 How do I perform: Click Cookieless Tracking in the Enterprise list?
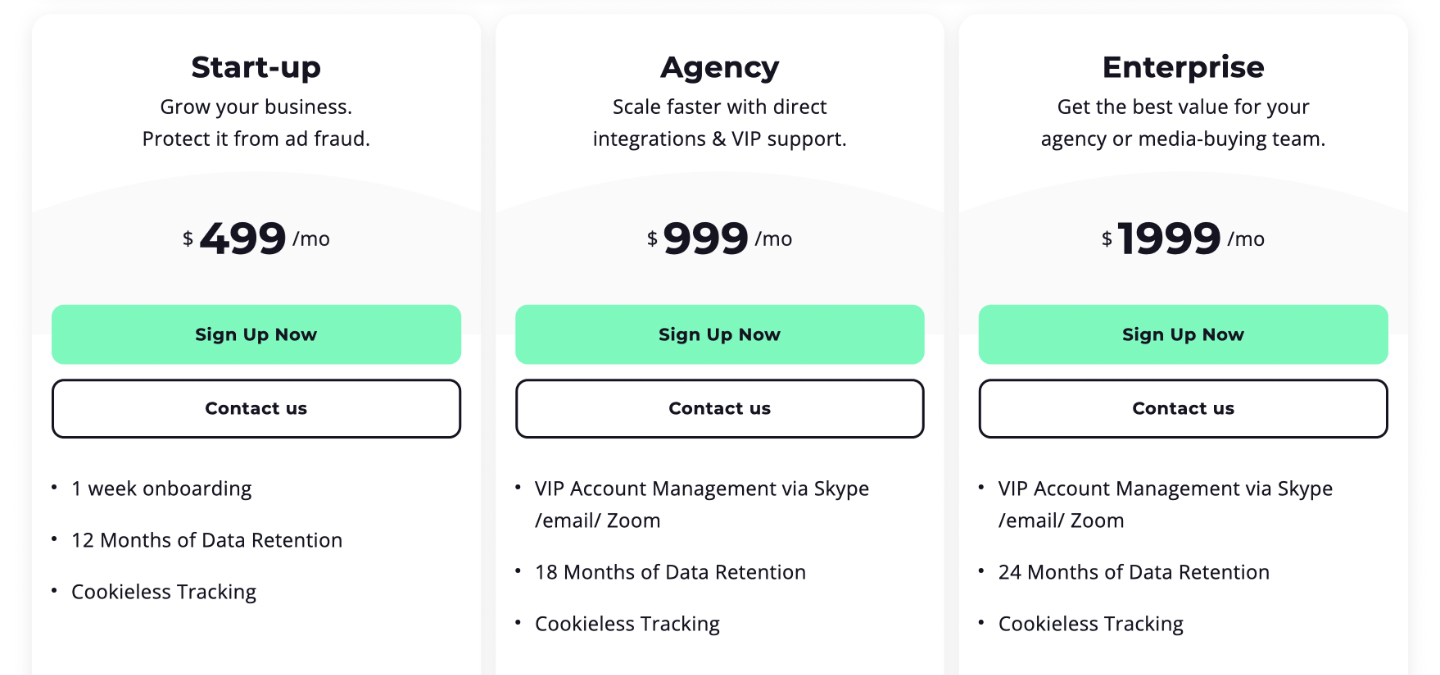tap(1090, 624)
